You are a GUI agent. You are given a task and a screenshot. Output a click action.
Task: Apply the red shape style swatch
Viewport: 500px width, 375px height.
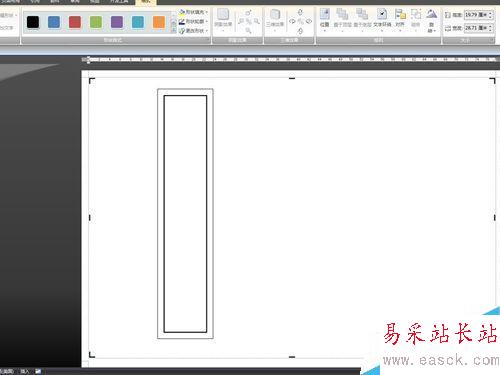75,22
